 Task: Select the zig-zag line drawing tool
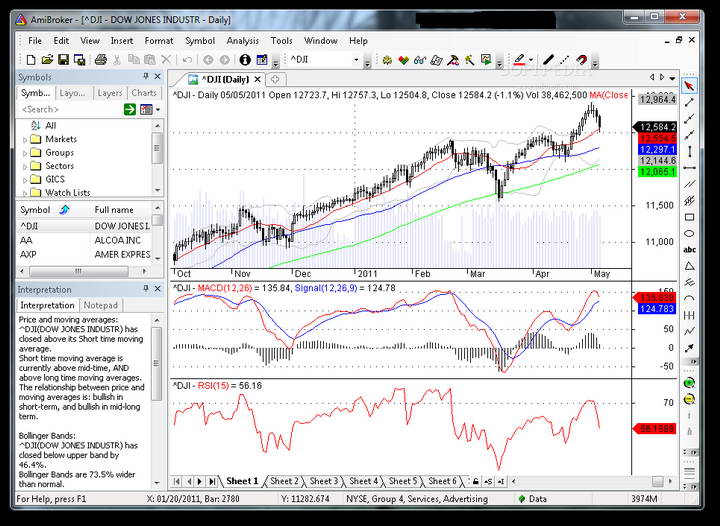[x=689, y=331]
